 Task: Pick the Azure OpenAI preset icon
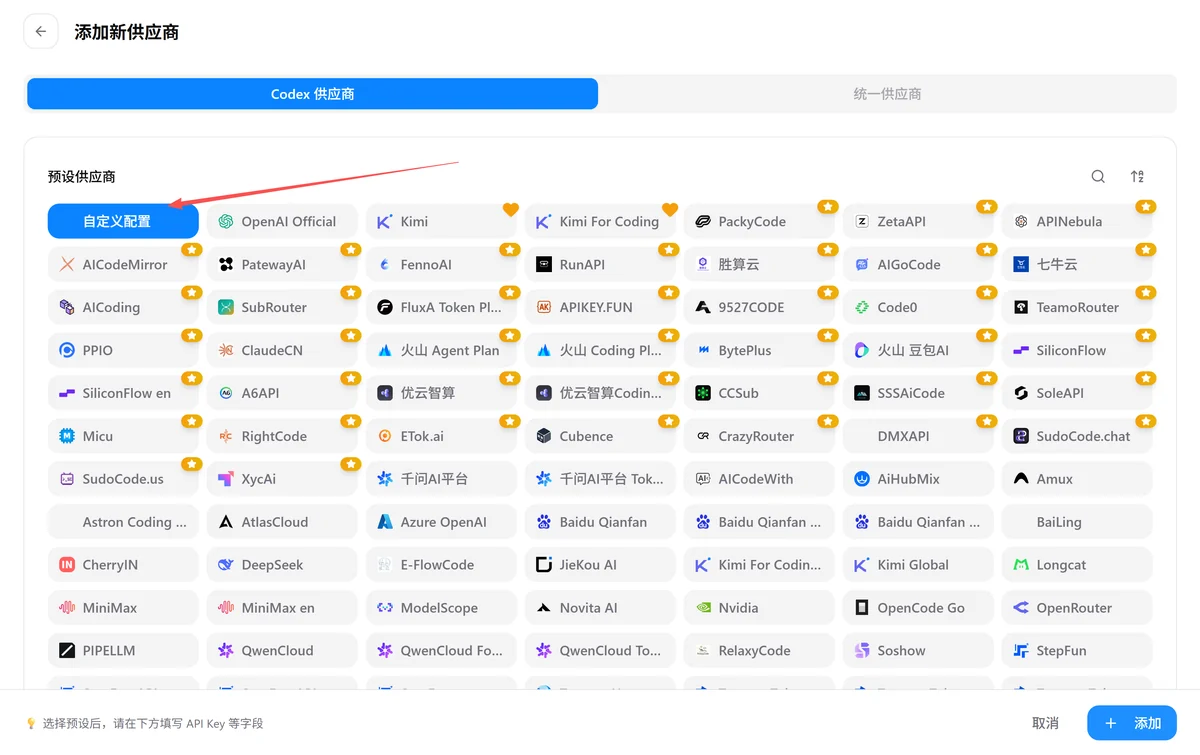click(385, 522)
